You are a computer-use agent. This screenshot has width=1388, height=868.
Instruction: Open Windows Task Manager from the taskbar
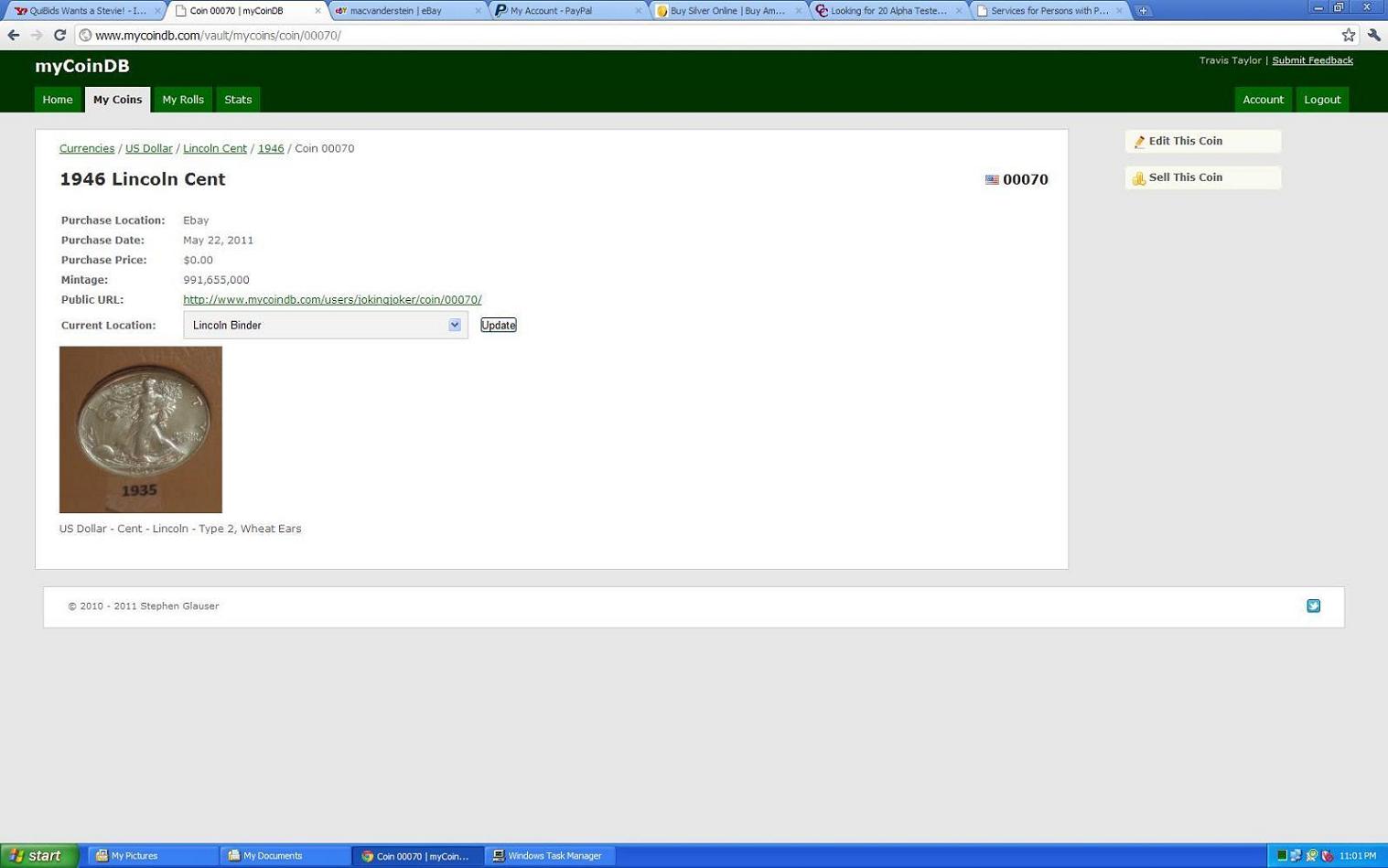click(548, 856)
